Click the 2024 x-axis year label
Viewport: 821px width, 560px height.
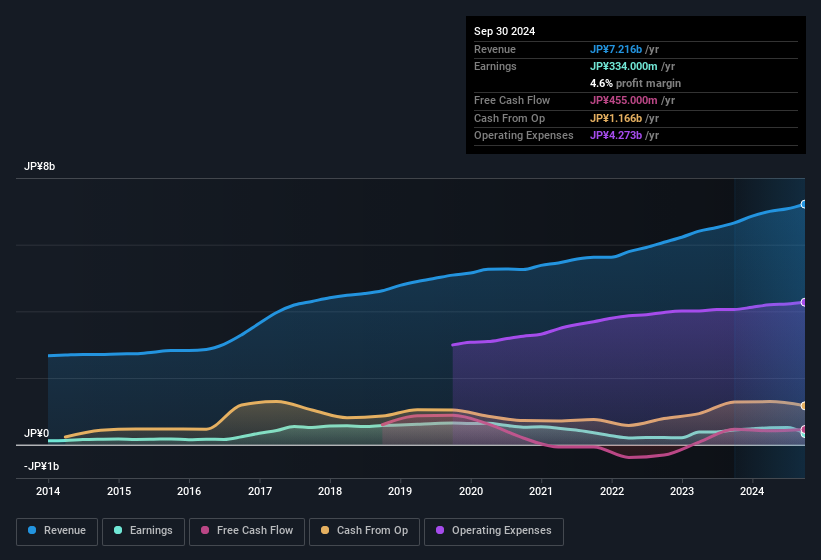(x=752, y=491)
